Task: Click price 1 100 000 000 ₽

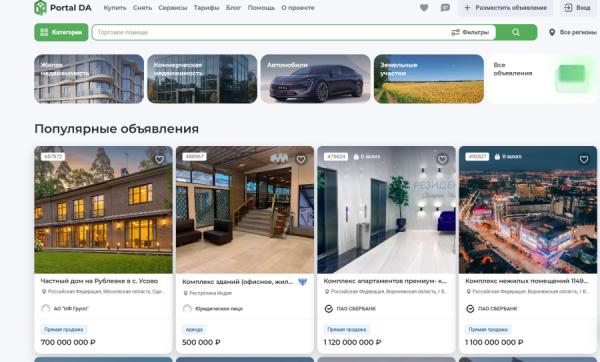Action: coord(494,342)
